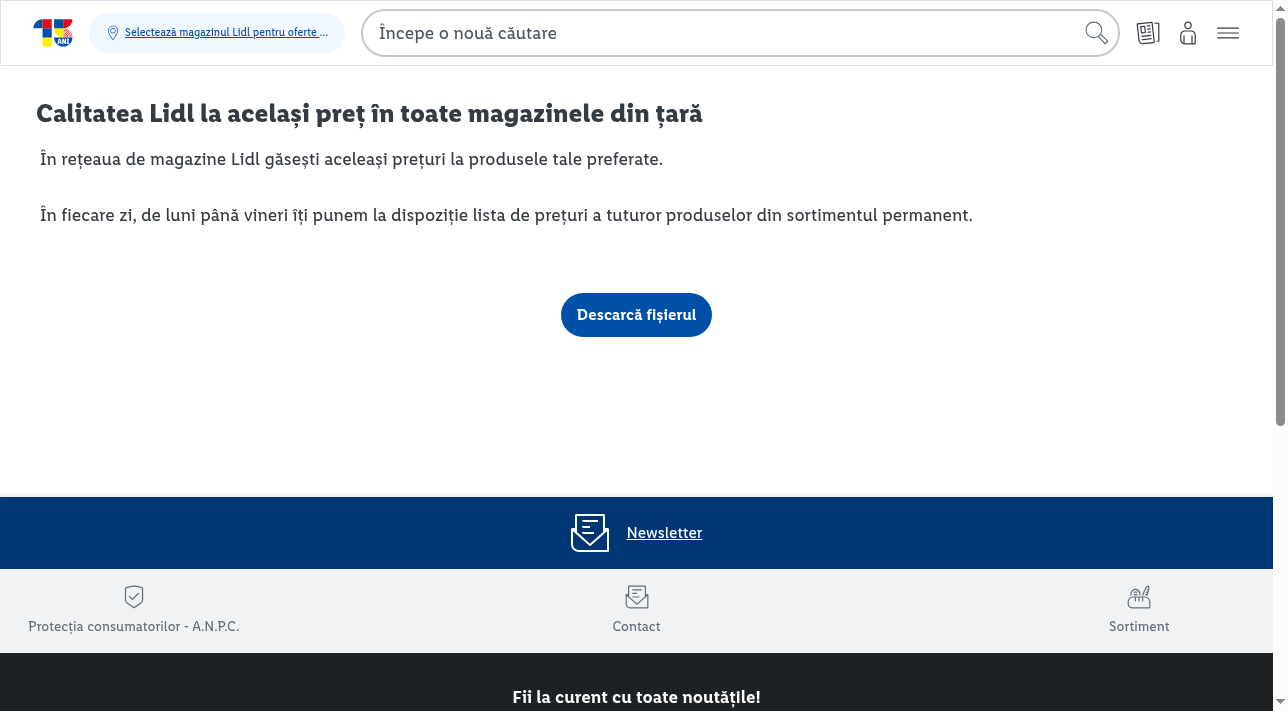Open the Sortiment link
Viewport: 1288px width, 711px height.
[1139, 626]
